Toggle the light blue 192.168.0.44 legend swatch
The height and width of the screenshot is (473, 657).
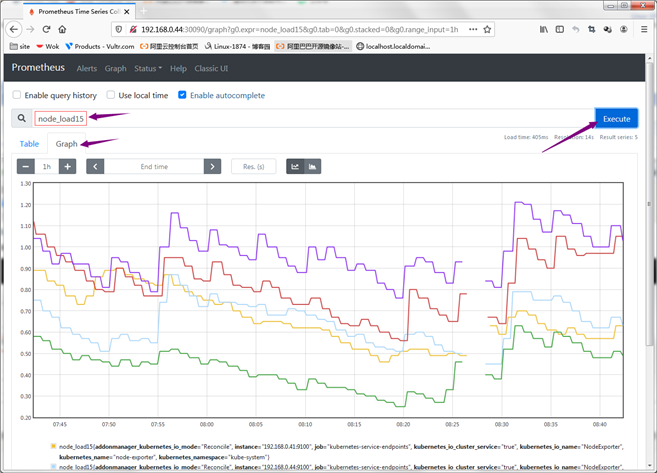coord(53,466)
